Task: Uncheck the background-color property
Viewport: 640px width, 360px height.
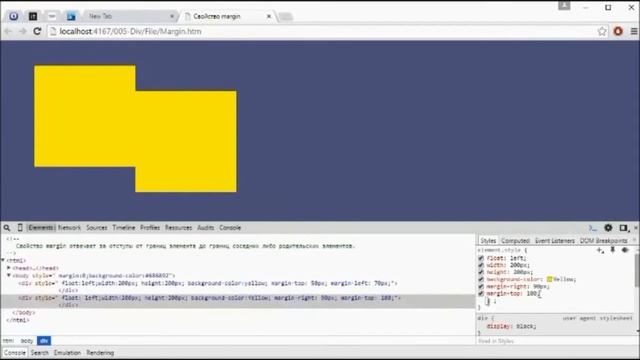Action: pos(481,279)
